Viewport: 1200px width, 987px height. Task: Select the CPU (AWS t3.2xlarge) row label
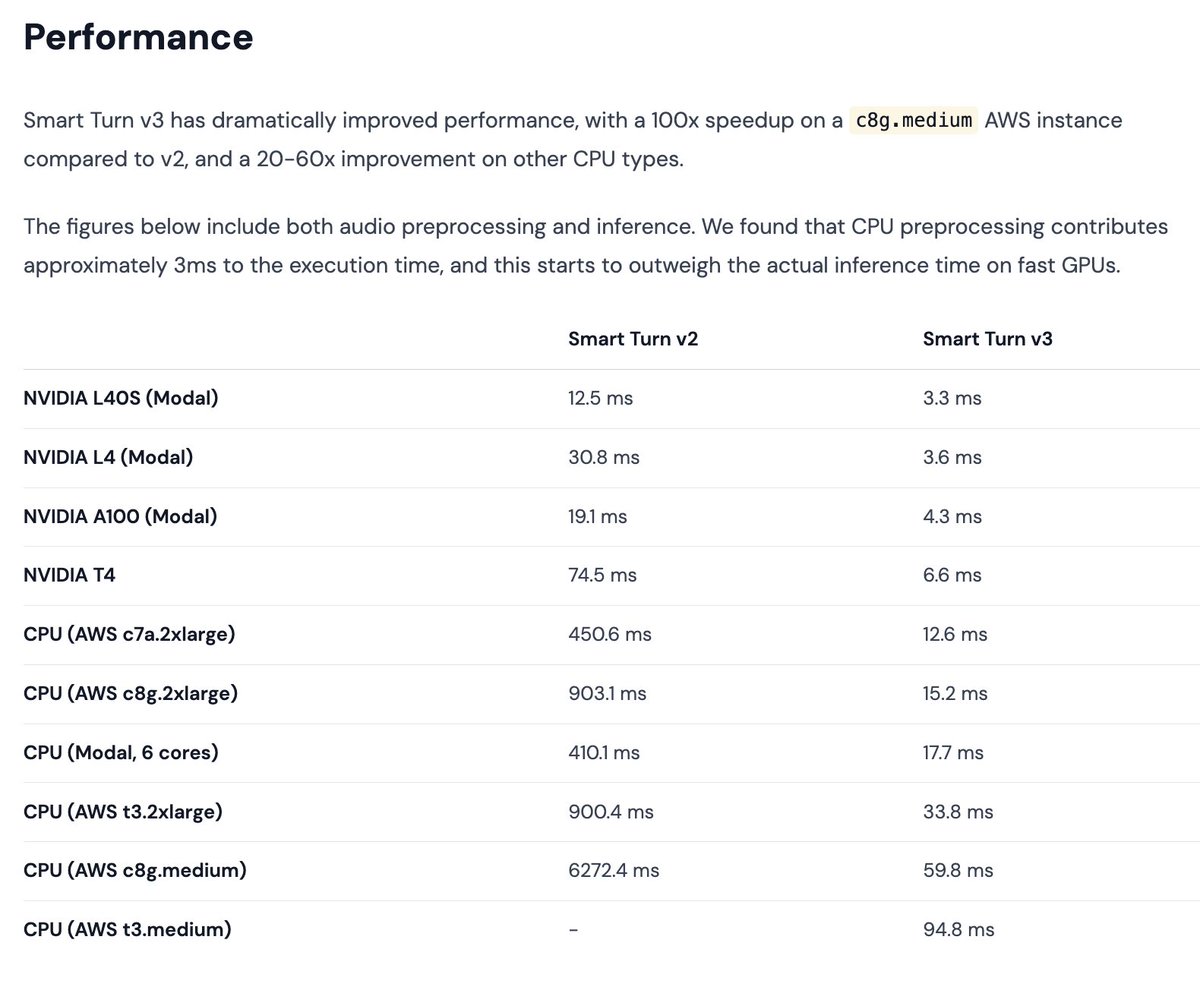[x=123, y=811]
